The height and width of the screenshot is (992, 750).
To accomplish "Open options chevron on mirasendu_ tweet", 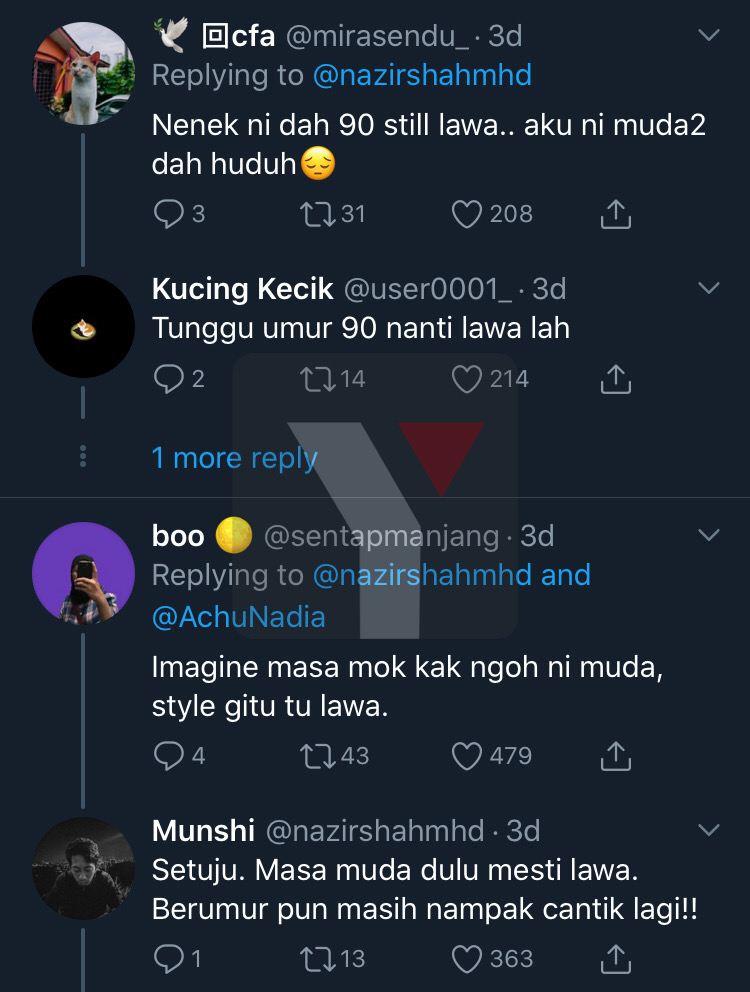I will (708, 36).
